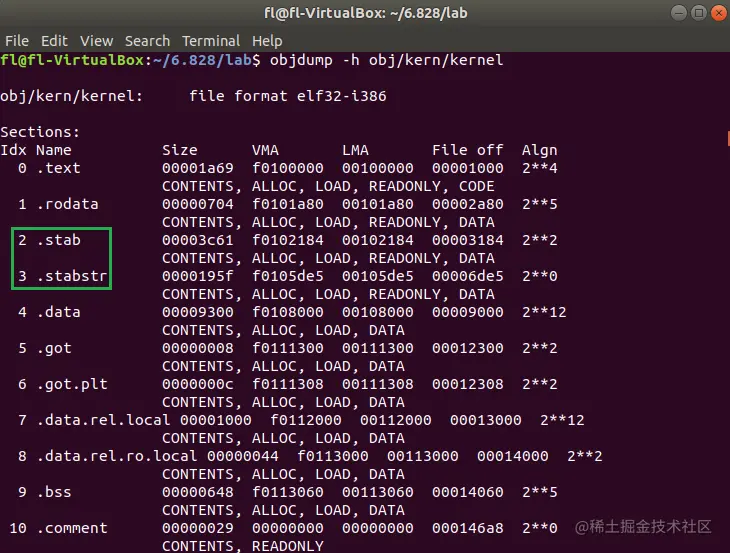Image resolution: width=730 pixels, height=553 pixels.
Task: Open the Edit menu
Action: (x=54, y=41)
